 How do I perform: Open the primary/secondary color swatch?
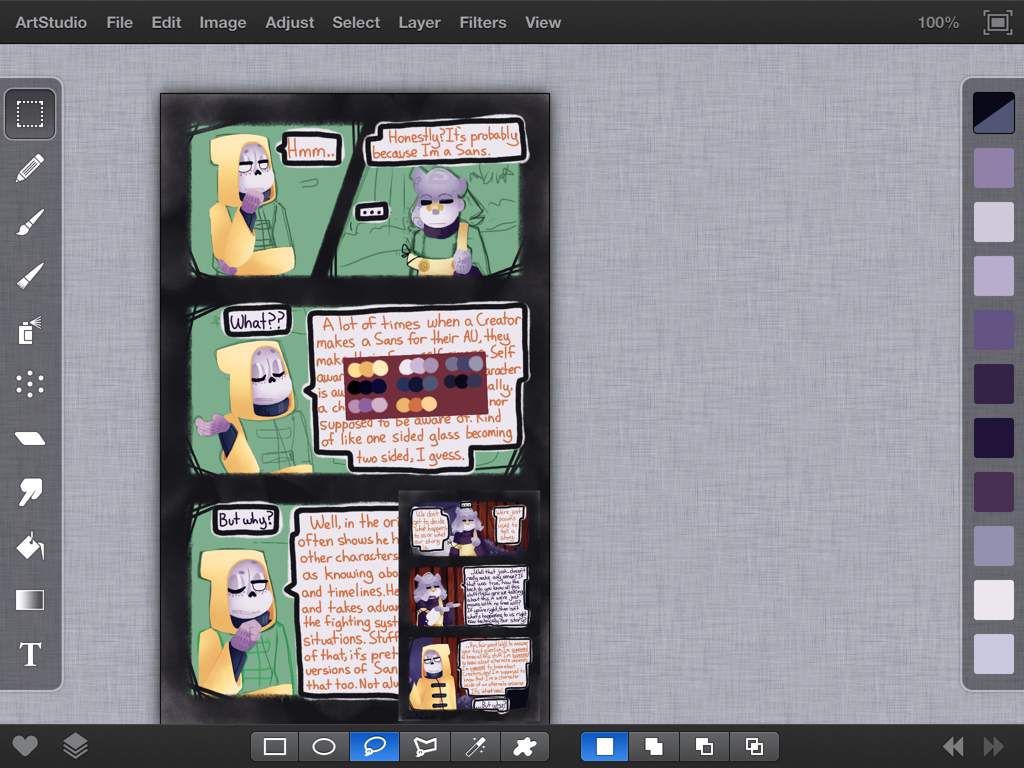click(993, 112)
